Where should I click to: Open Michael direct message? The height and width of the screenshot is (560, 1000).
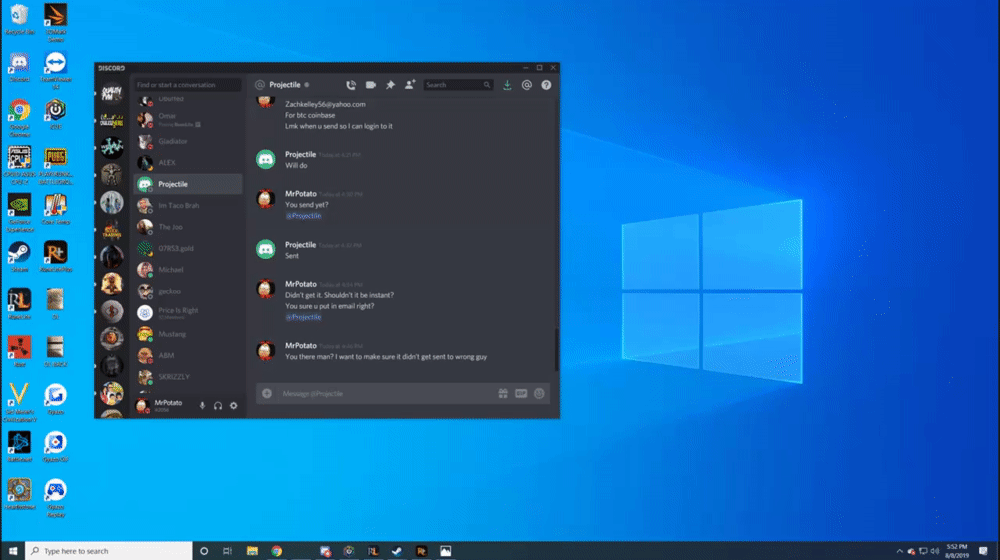point(188,270)
